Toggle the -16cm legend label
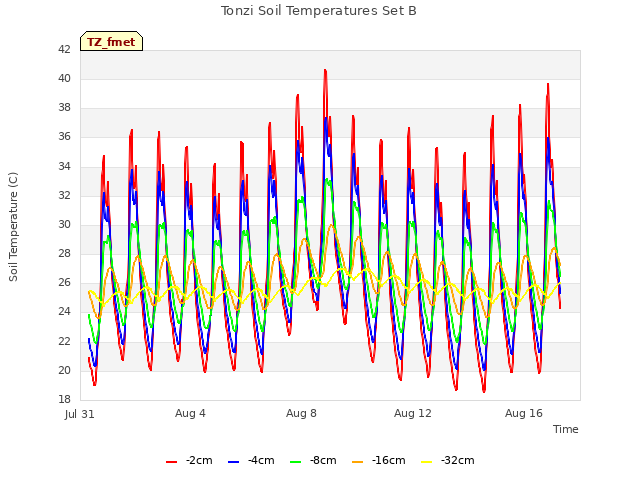Viewport: 640px width, 480px height. click(x=389, y=461)
